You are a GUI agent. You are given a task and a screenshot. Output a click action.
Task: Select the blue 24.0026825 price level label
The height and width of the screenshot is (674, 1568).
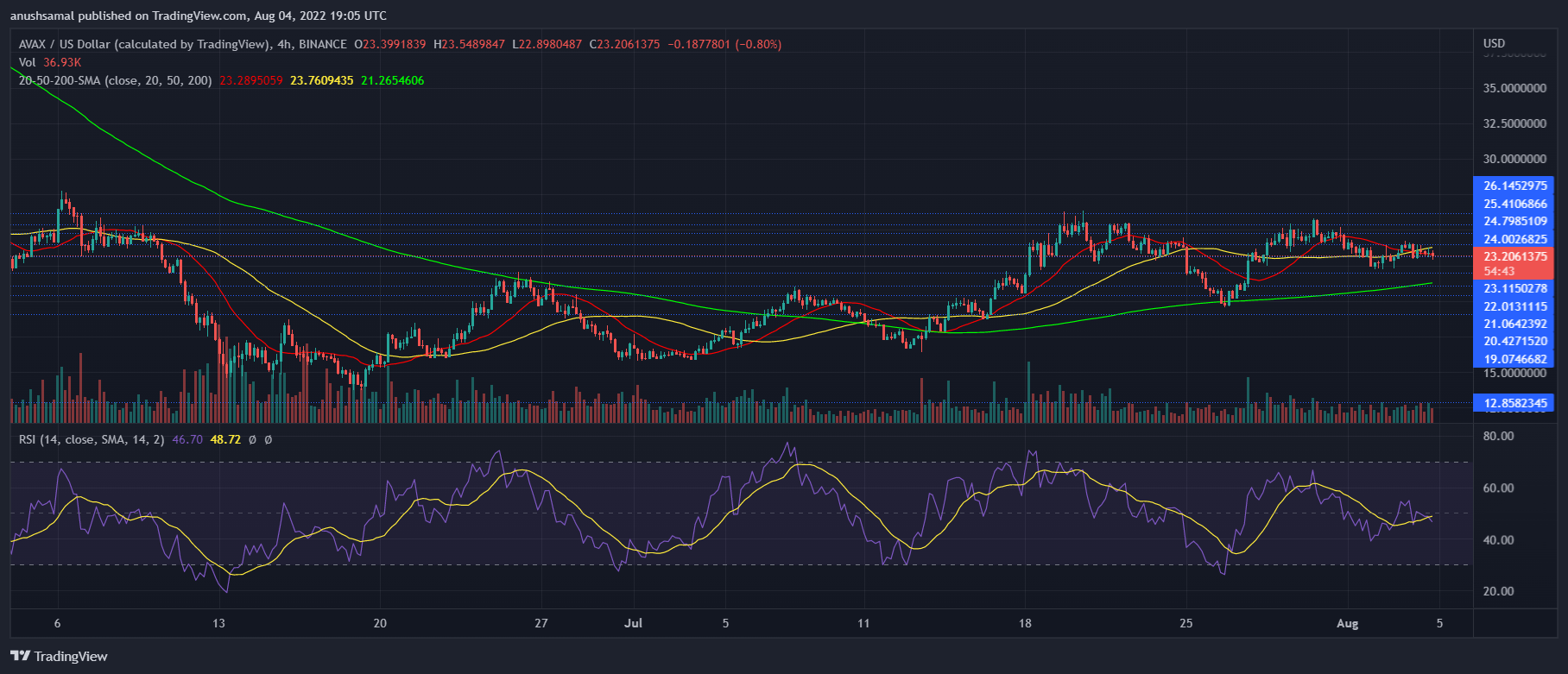click(1514, 239)
